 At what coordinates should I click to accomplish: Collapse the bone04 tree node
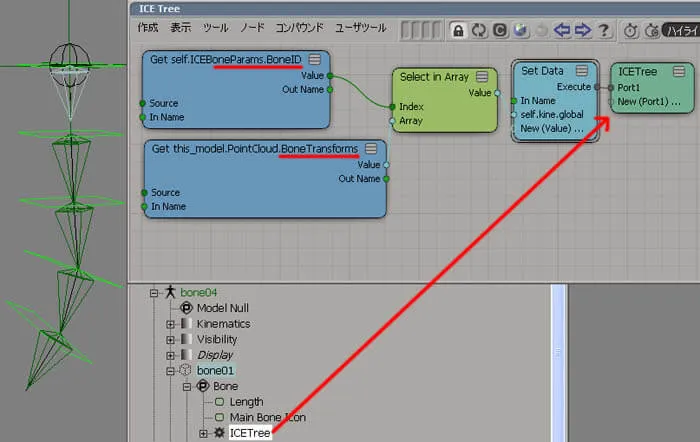(154, 293)
